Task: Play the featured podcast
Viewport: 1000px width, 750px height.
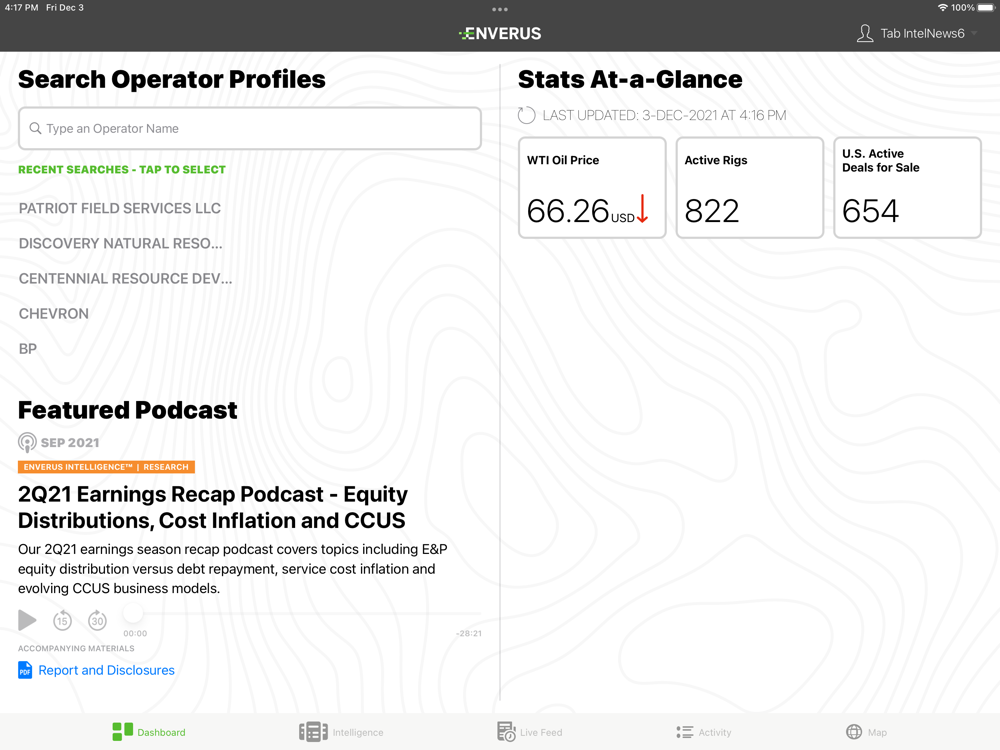Action: pos(27,620)
